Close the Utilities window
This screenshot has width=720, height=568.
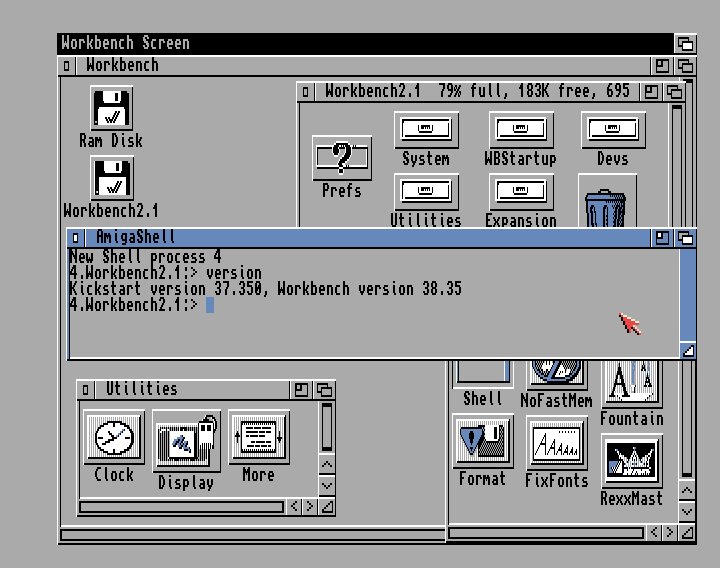click(85, 390)
